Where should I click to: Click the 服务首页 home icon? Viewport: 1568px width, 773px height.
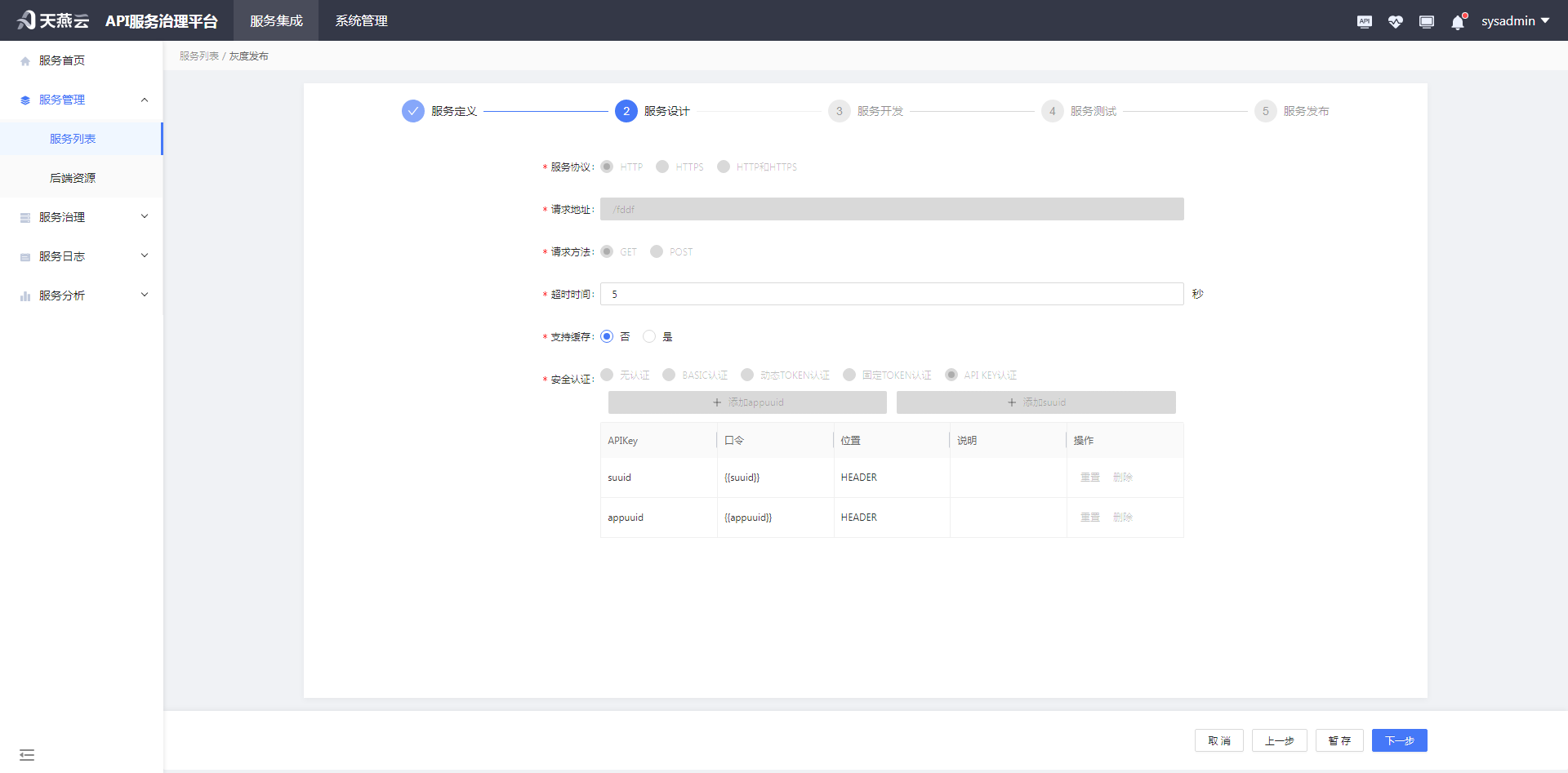[x=24, y=59]
